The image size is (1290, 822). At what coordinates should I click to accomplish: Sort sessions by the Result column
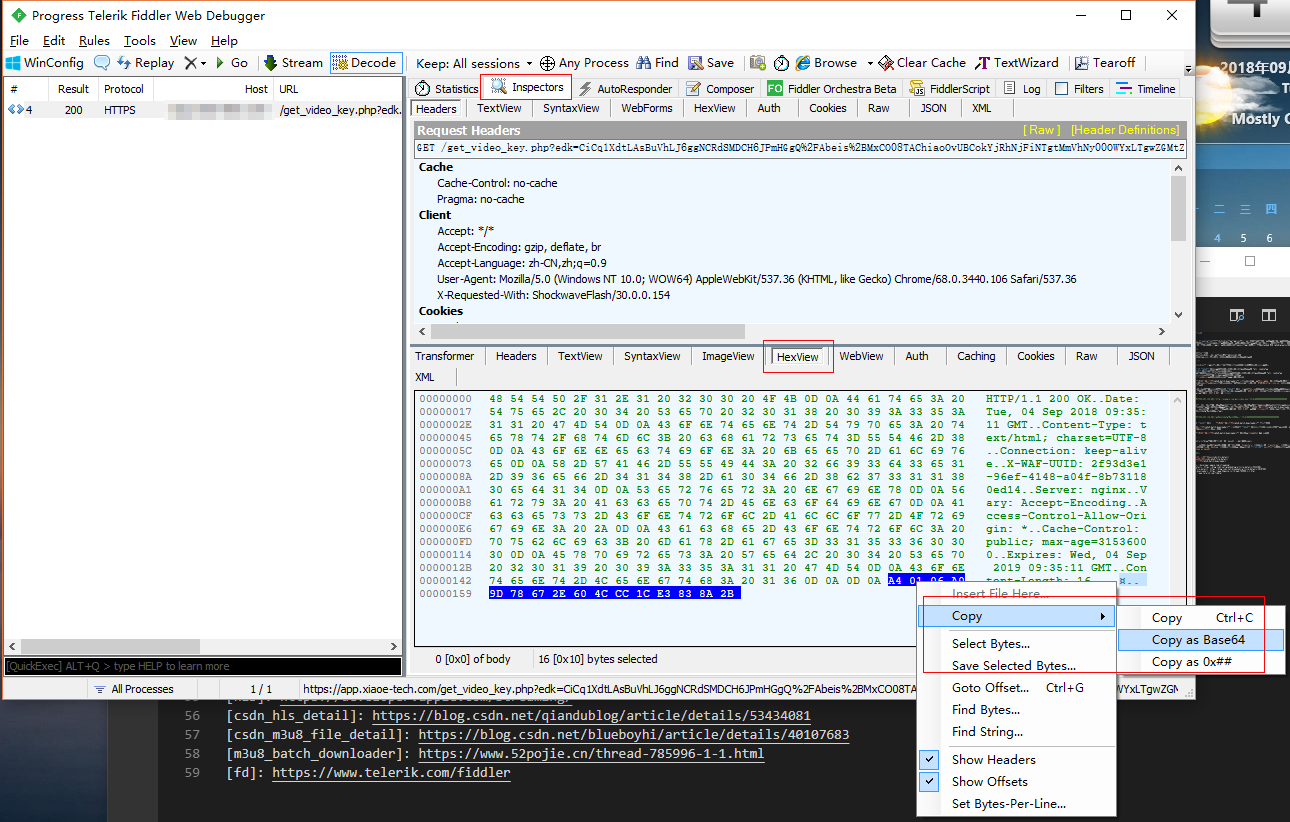pyautogui.click(x=73, y=89)
